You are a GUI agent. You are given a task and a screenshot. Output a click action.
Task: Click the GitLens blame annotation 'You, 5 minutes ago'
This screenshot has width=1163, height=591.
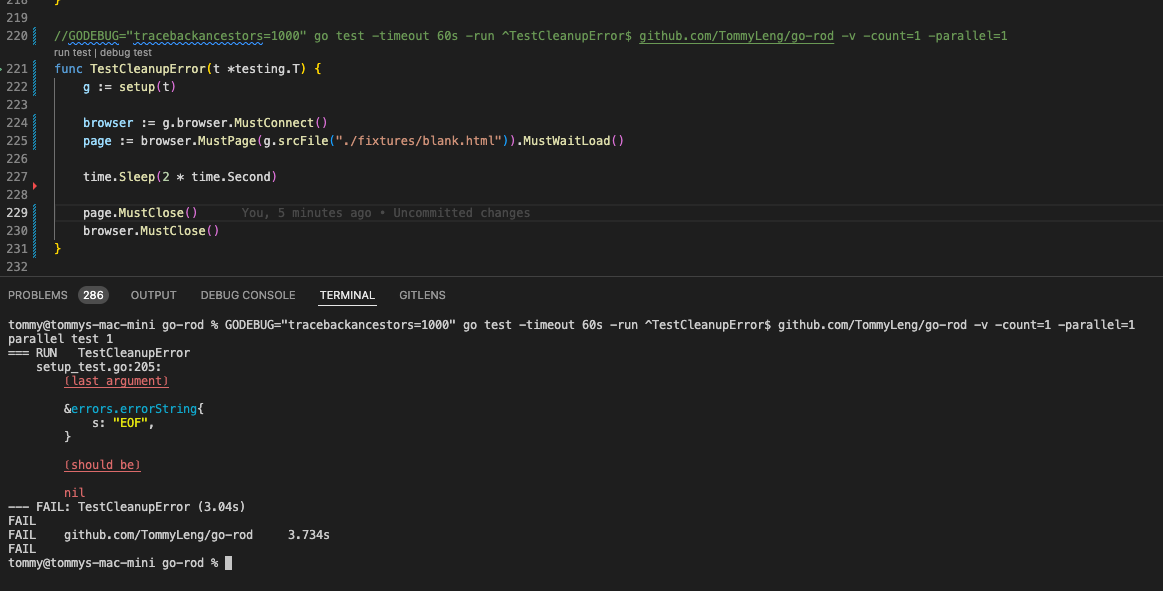306,213
